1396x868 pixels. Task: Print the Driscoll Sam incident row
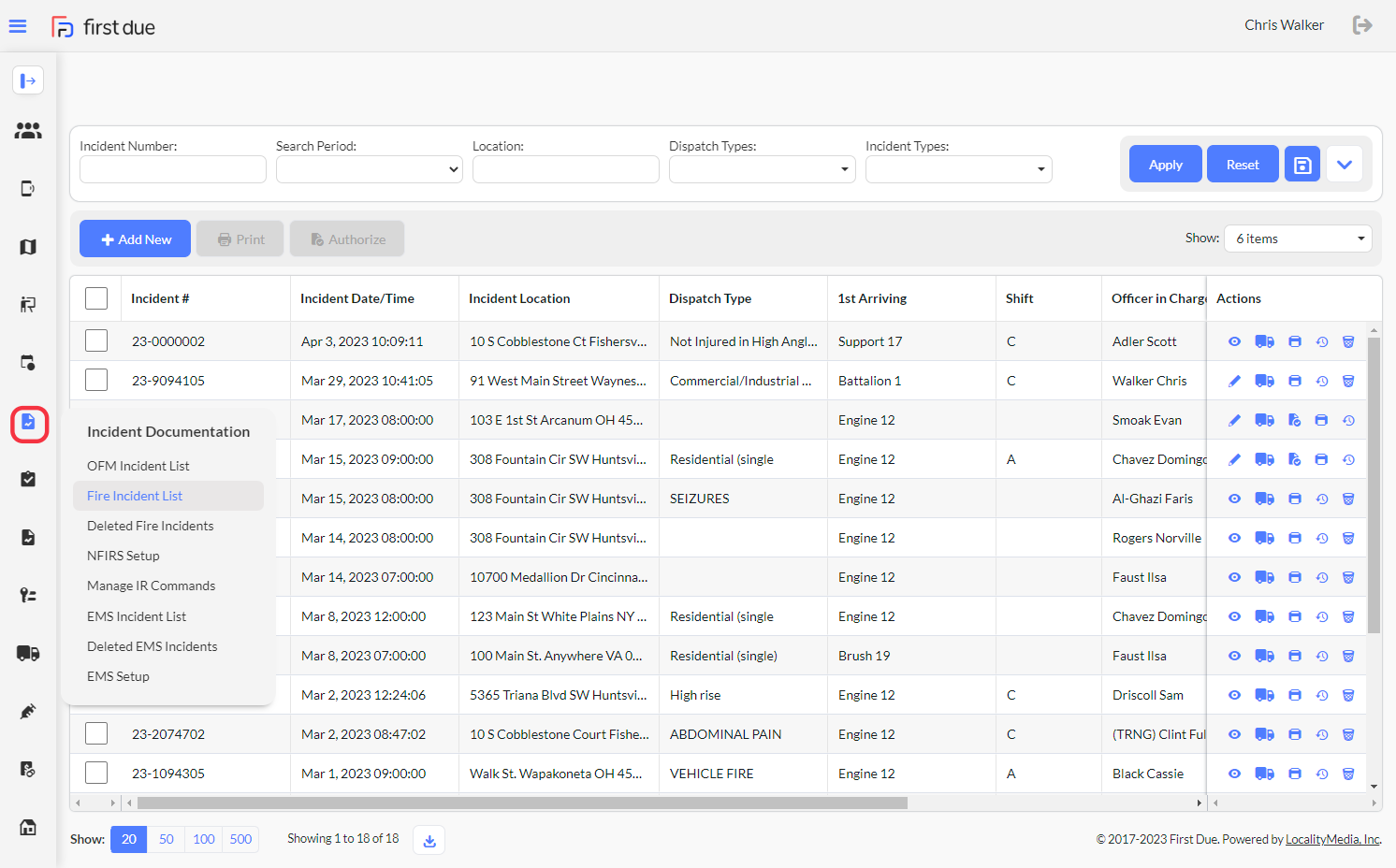pos(1295,695)
